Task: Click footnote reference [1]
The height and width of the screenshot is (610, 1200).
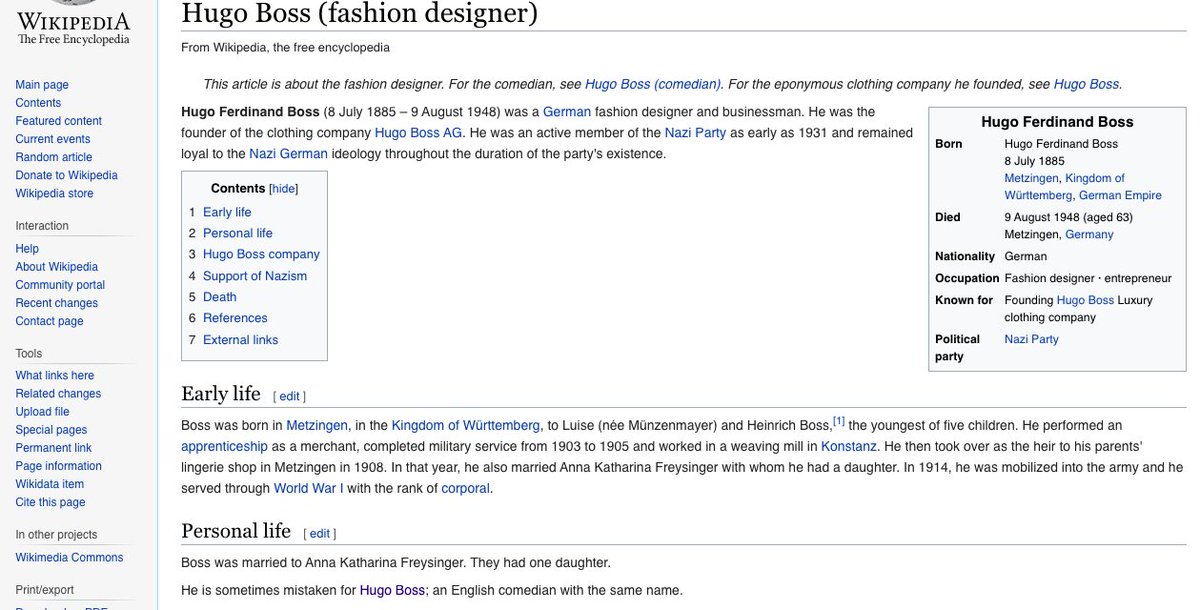Action: [839, 421]
